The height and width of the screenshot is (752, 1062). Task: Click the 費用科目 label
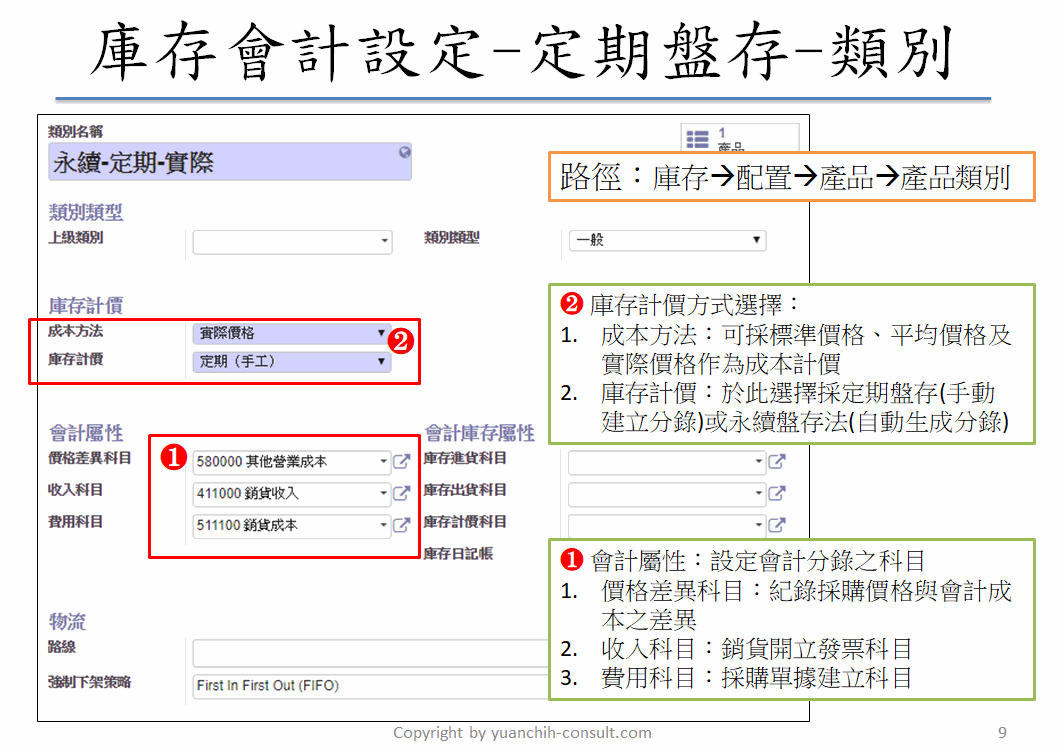tap(75, 522)
